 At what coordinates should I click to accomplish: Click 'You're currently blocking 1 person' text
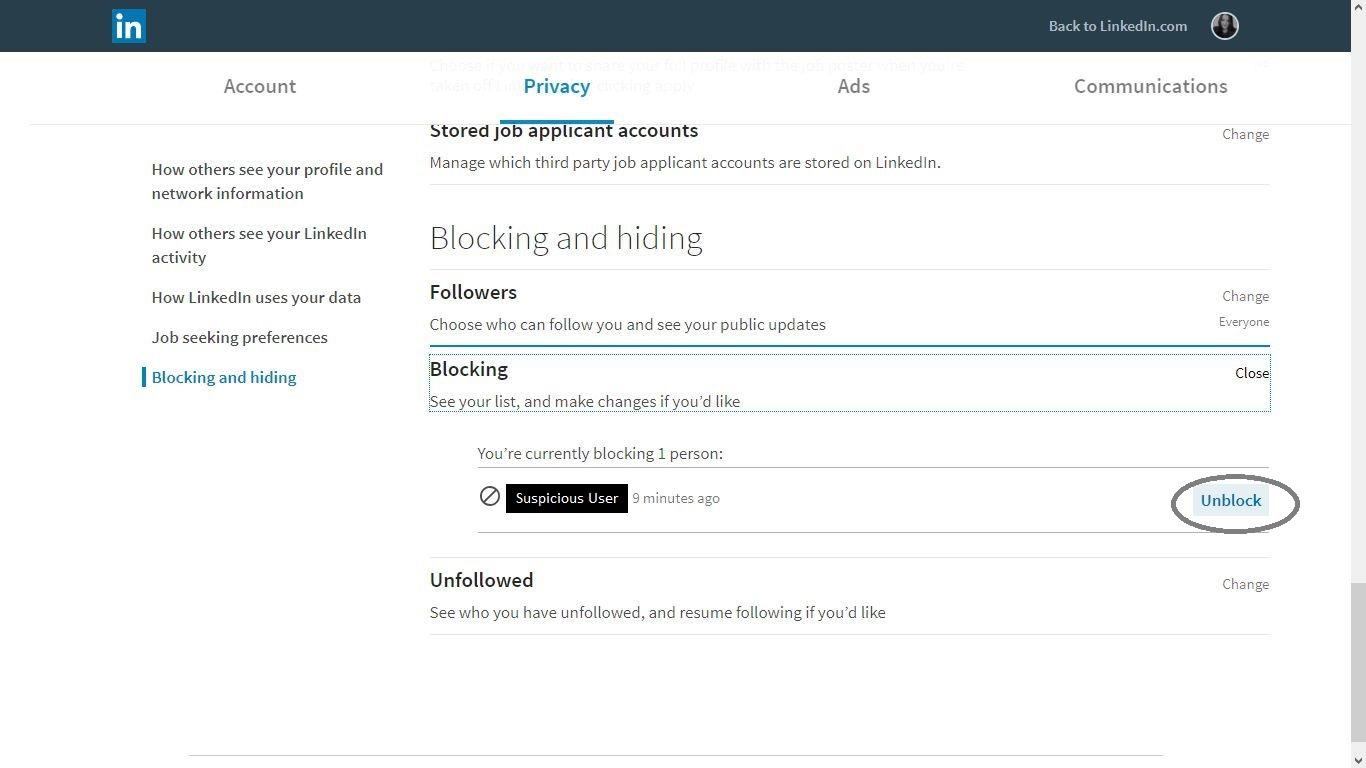click(600, 453)
